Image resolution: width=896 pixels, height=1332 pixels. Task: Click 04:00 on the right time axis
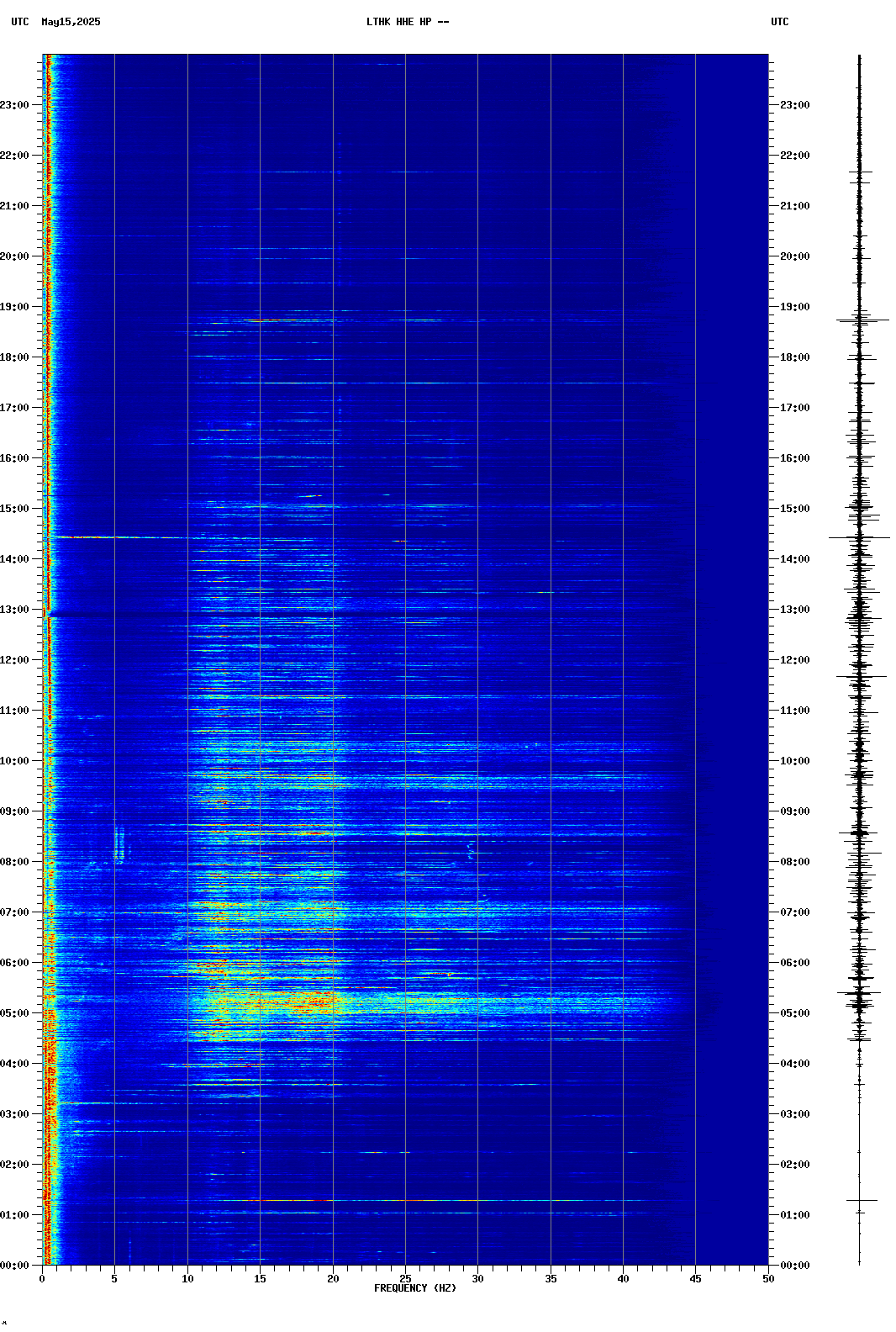pos(795,1064)
